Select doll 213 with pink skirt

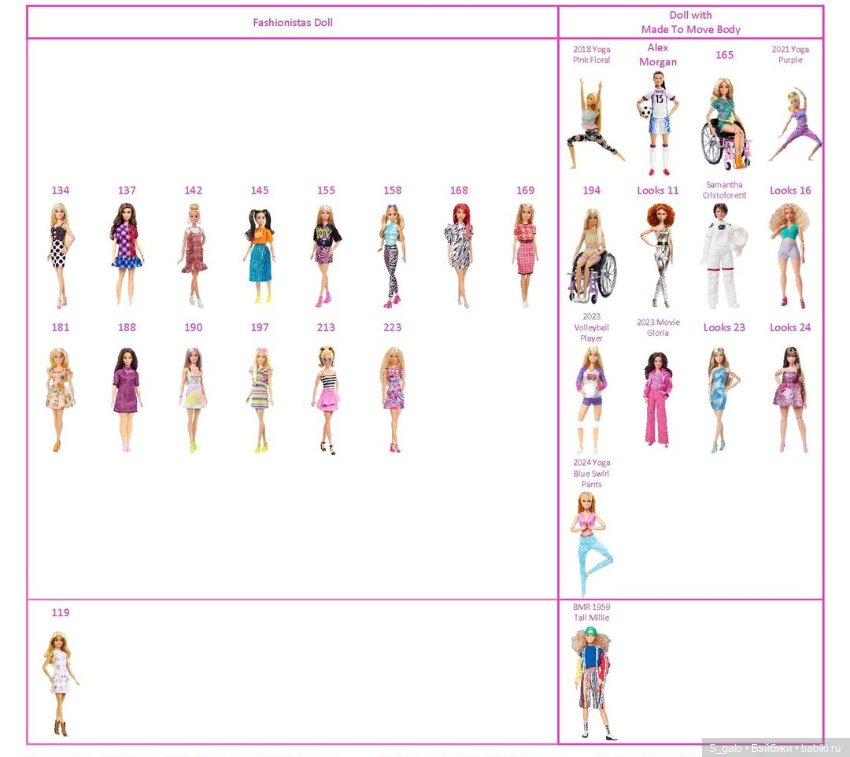tap(326, 398)
